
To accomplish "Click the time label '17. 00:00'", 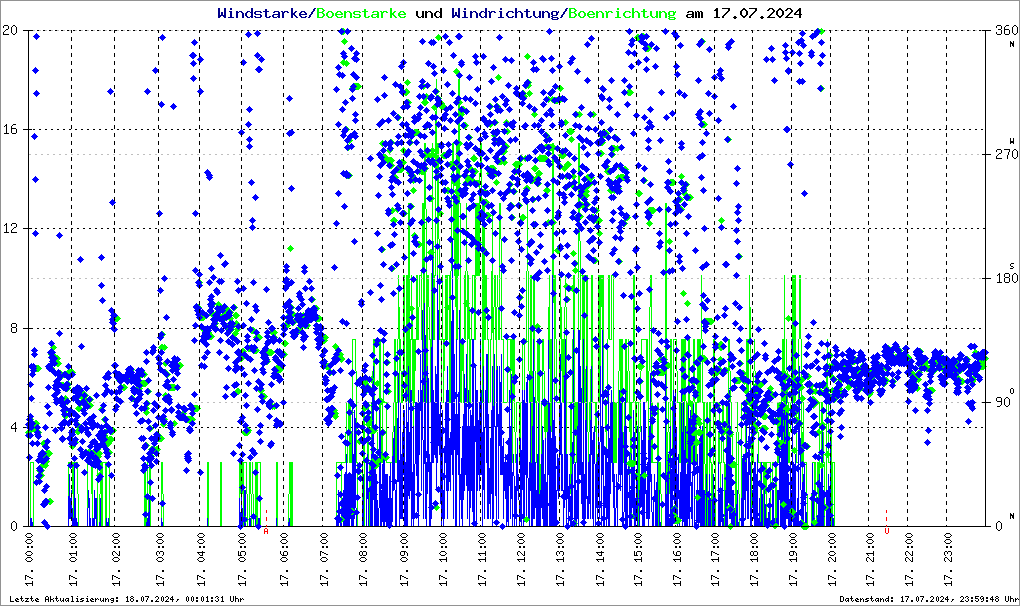I will click(30, 559).
